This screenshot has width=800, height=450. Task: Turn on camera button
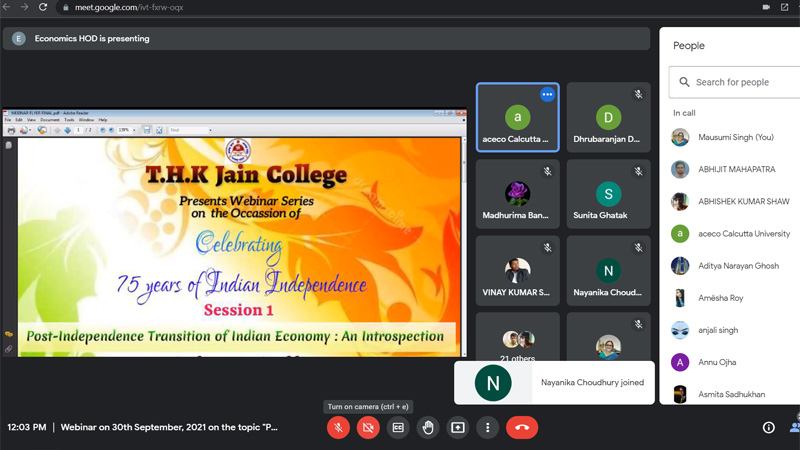[x=368, y=428]
